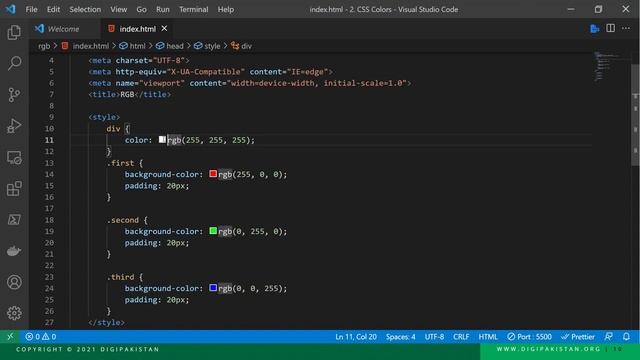Viewport: 640px width, 360px height.
Task: Open the Edit menu
Action: point(53,9)
